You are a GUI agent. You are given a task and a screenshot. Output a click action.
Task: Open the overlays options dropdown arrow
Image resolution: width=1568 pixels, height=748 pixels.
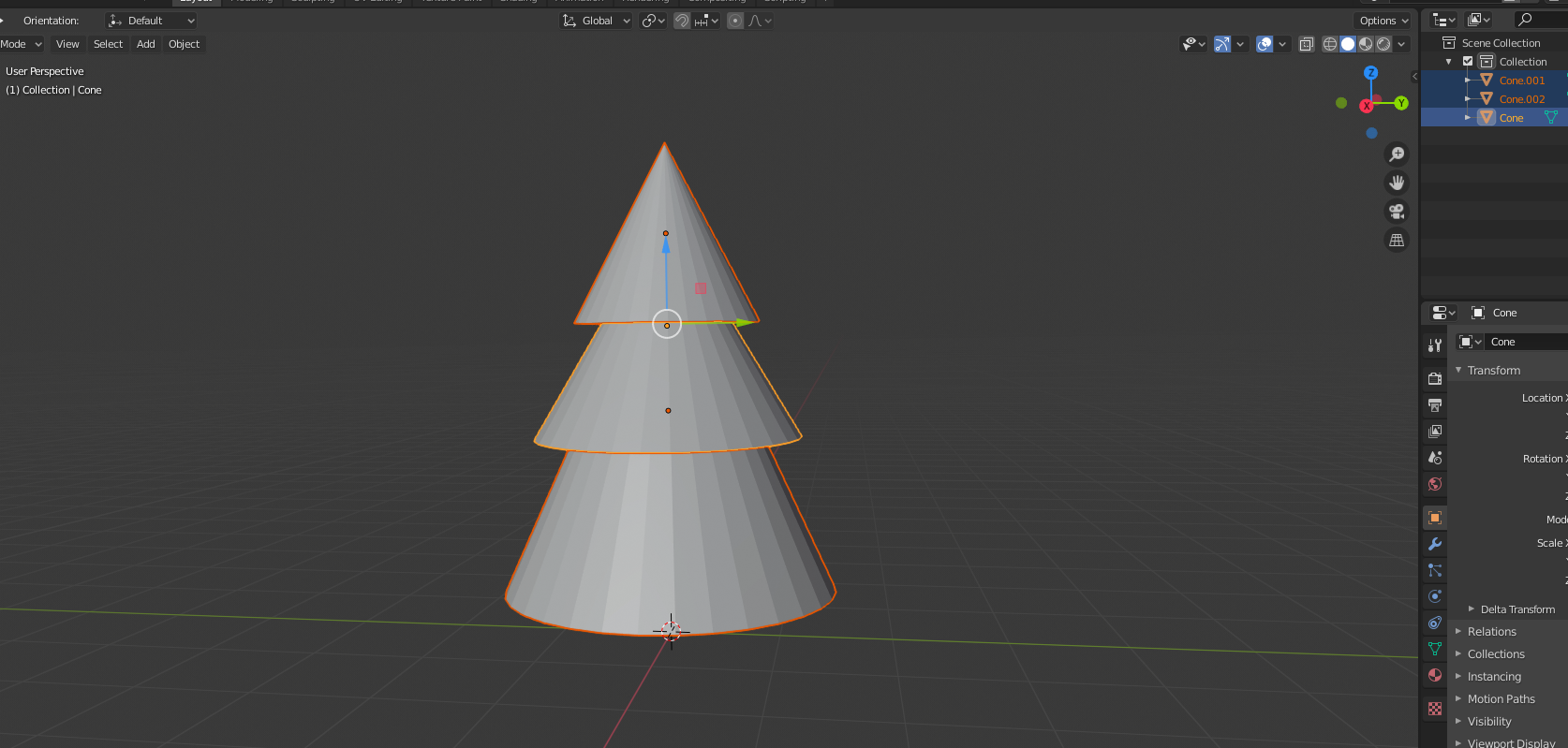pyautogui.click(x=1282, y=44)
